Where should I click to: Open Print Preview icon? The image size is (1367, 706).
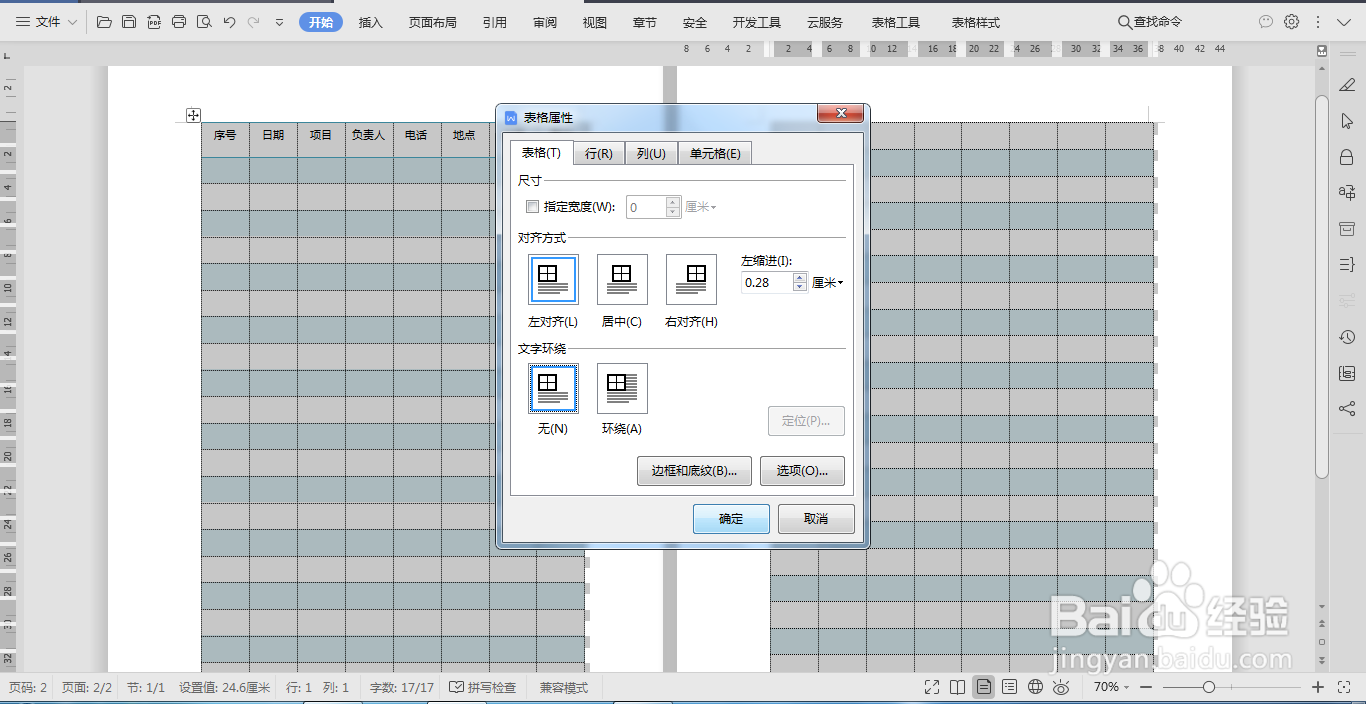click(x=204, y=22)
